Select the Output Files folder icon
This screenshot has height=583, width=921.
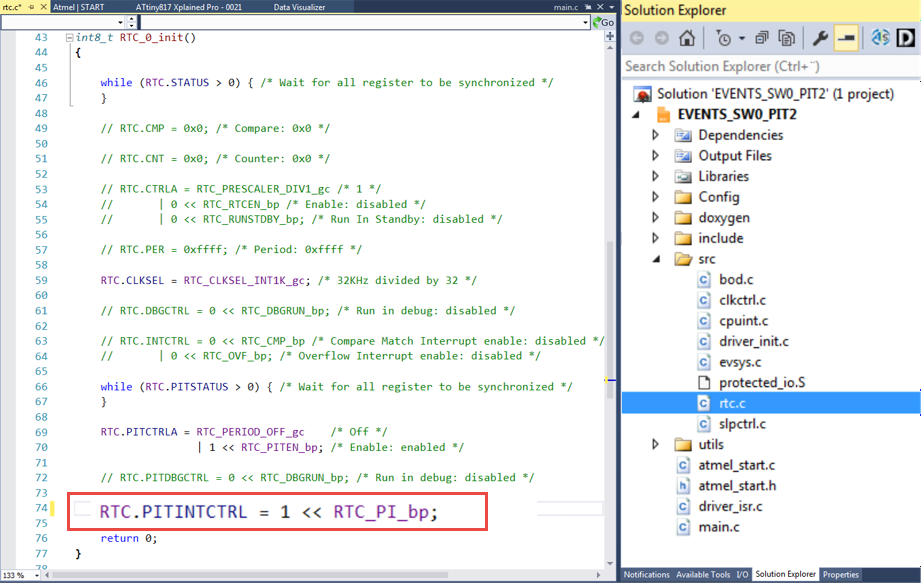683,156
